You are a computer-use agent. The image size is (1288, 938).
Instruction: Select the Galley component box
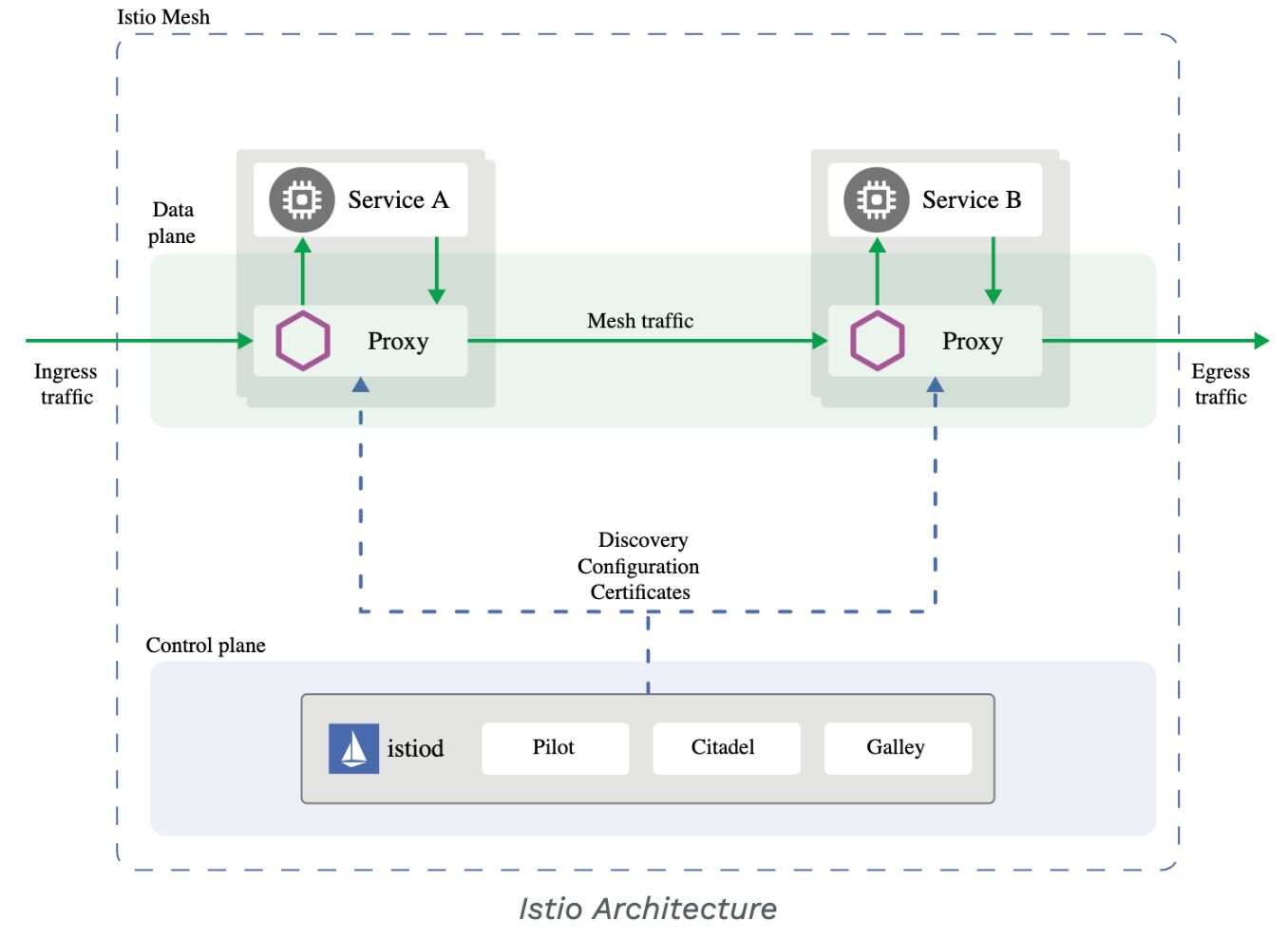coord(898,748)
